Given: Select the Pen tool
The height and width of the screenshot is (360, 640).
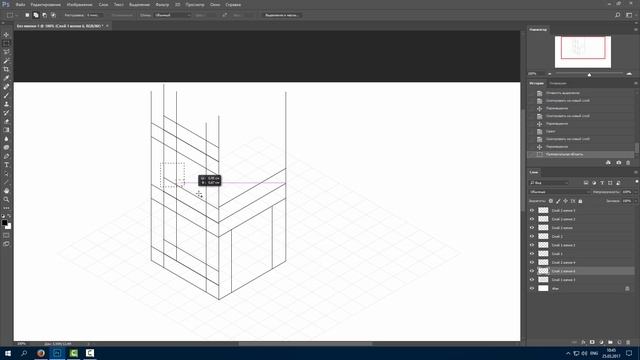Looking at the screenshot, I should [6, 156].
